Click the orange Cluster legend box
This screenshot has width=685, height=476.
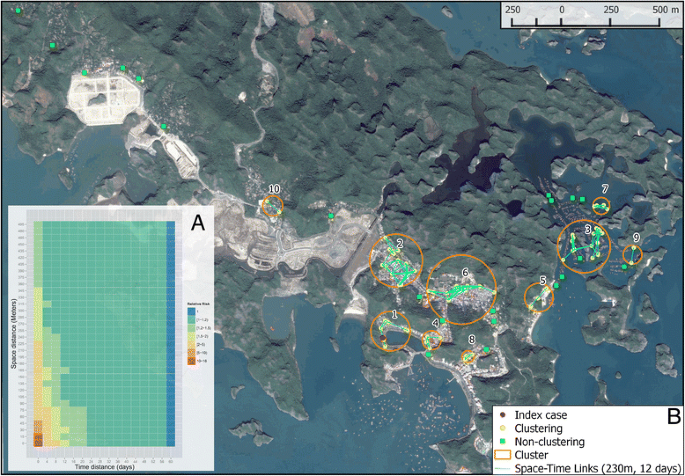pos(502,455)
